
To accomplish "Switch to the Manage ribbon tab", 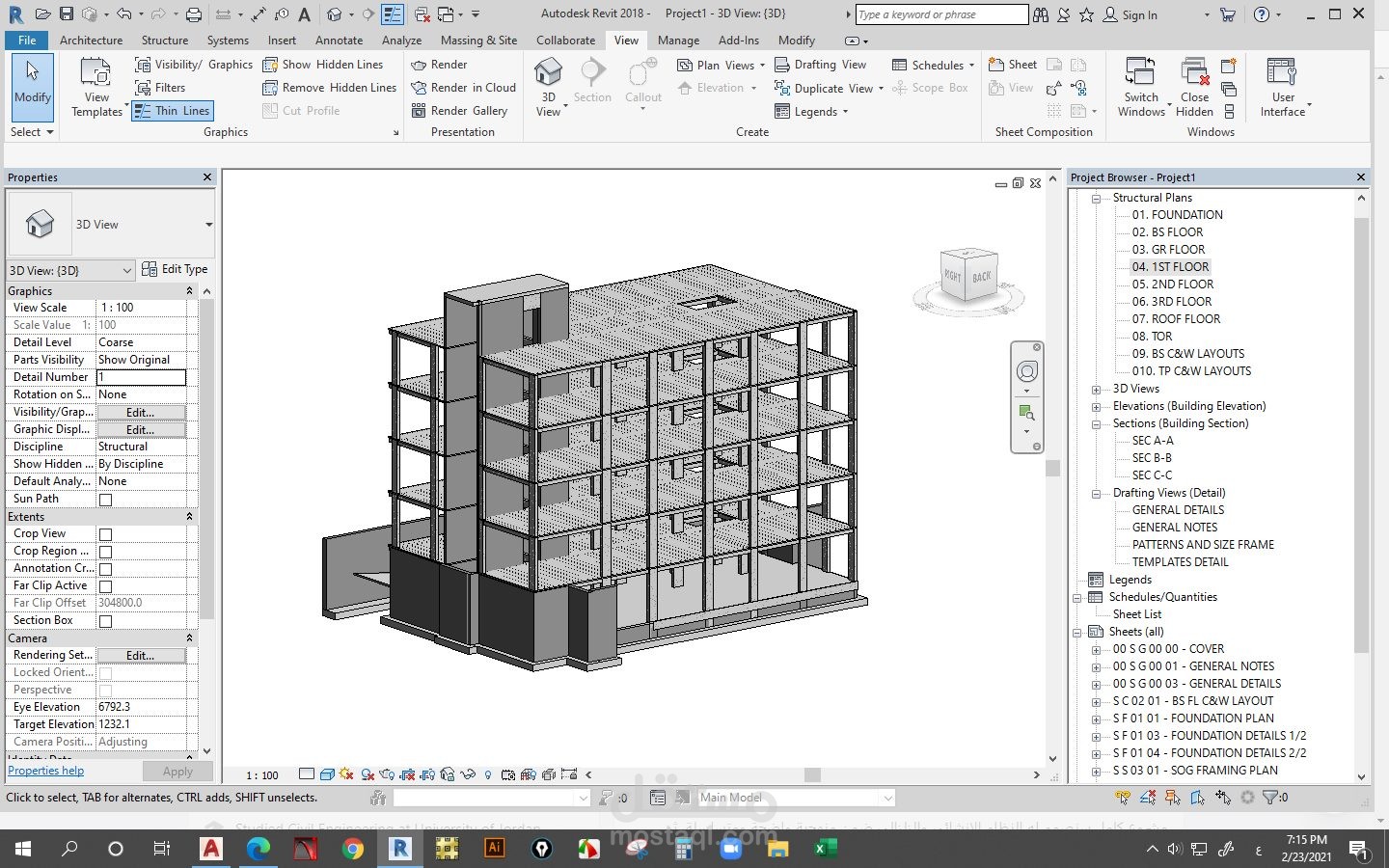I will click(678, 41).
